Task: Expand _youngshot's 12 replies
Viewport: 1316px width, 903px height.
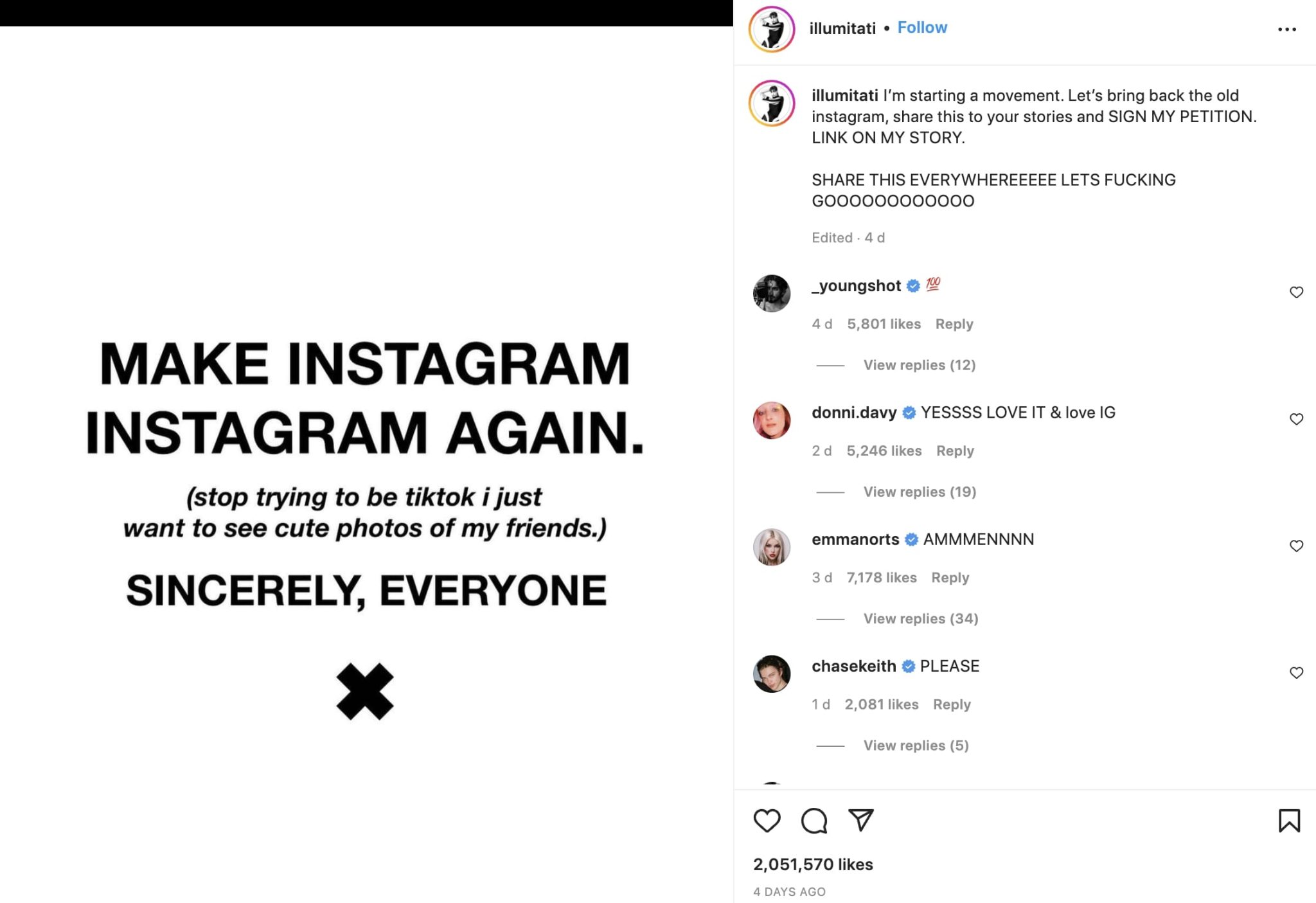Action: pyautogui.click(x=919, y=365)
